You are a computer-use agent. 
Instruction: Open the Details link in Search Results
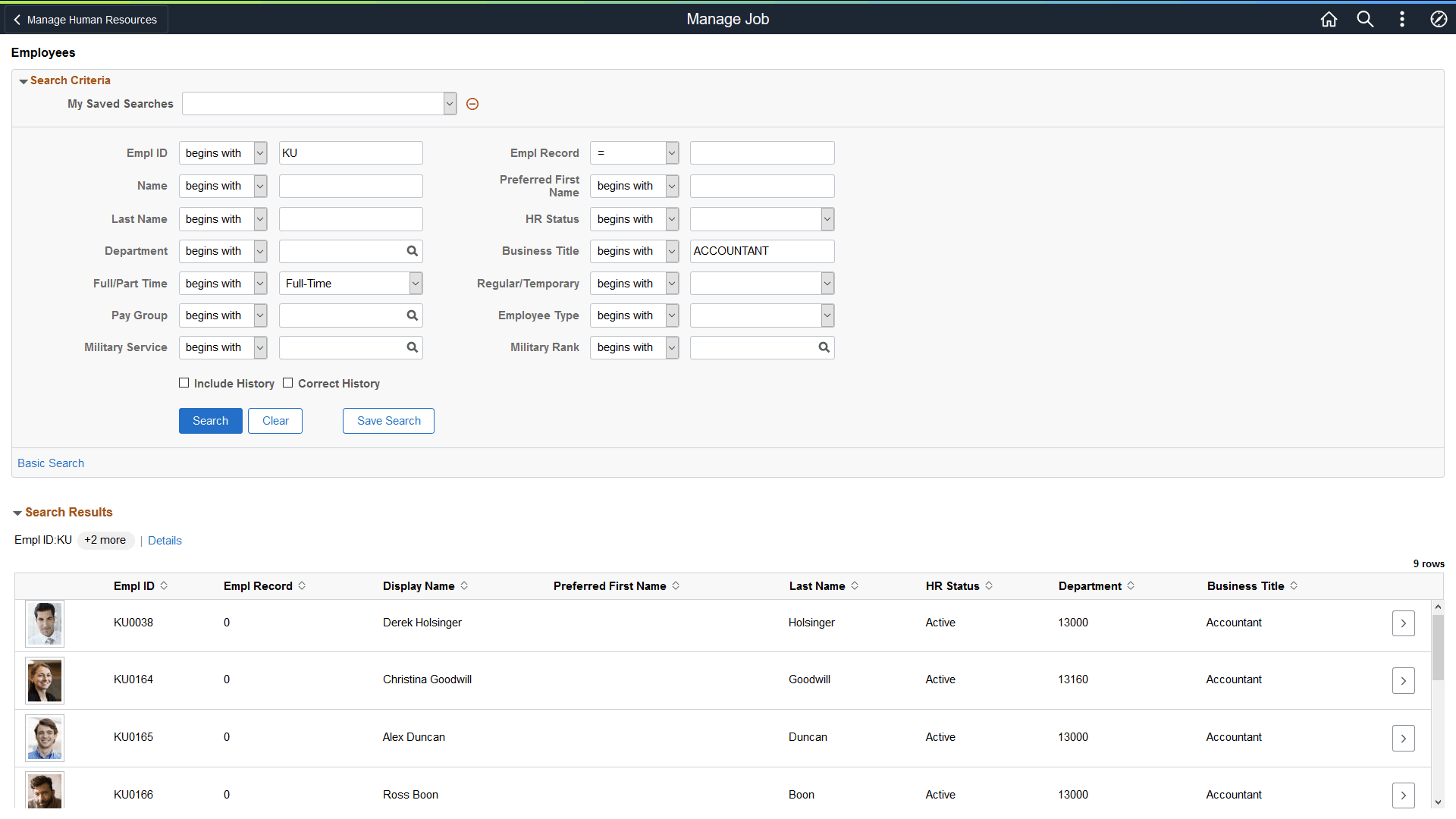165,540
